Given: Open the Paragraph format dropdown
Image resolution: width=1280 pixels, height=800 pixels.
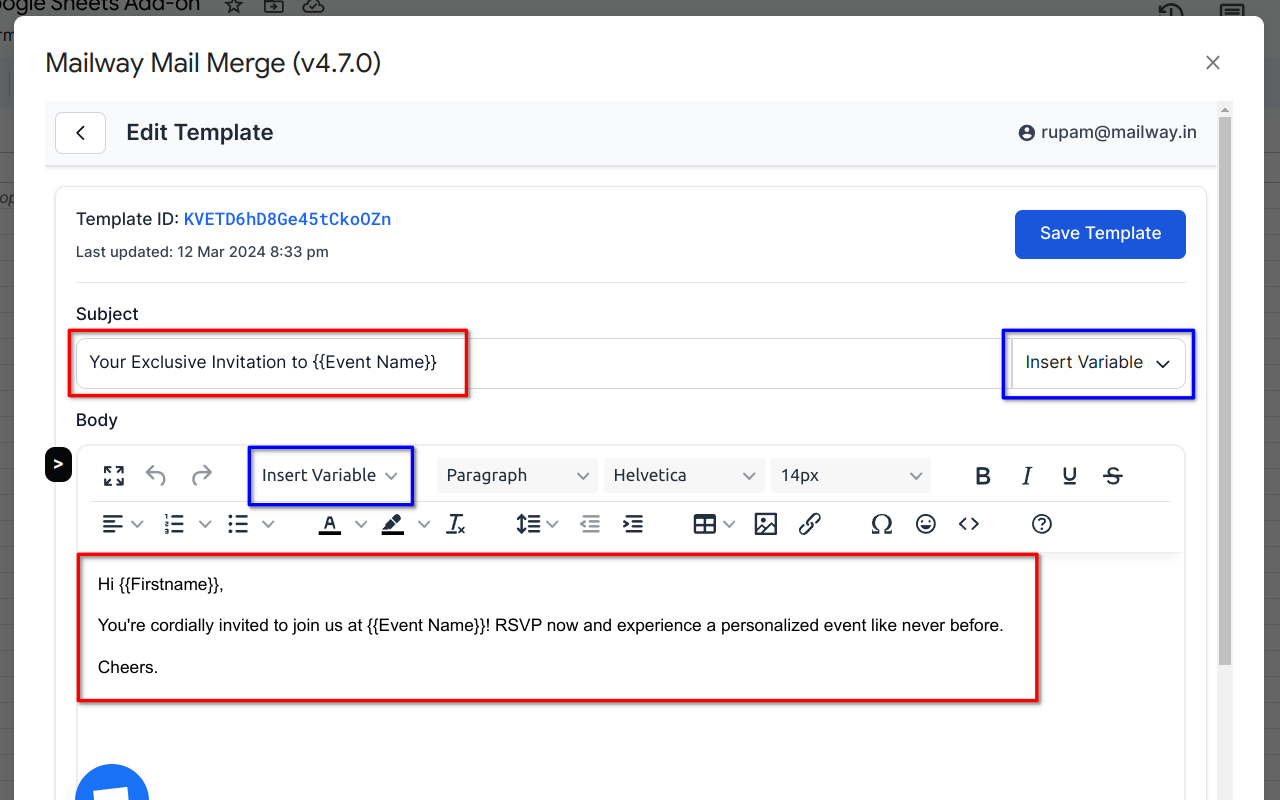Looking at the screenshot, I should point(517,476).
